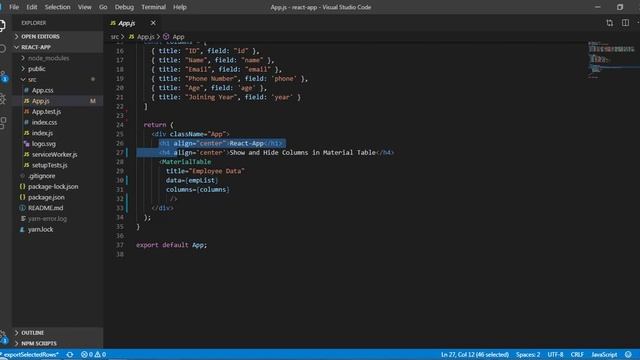Open the View menu
This screenshot has height=360, width=640.
pos(84,7)
